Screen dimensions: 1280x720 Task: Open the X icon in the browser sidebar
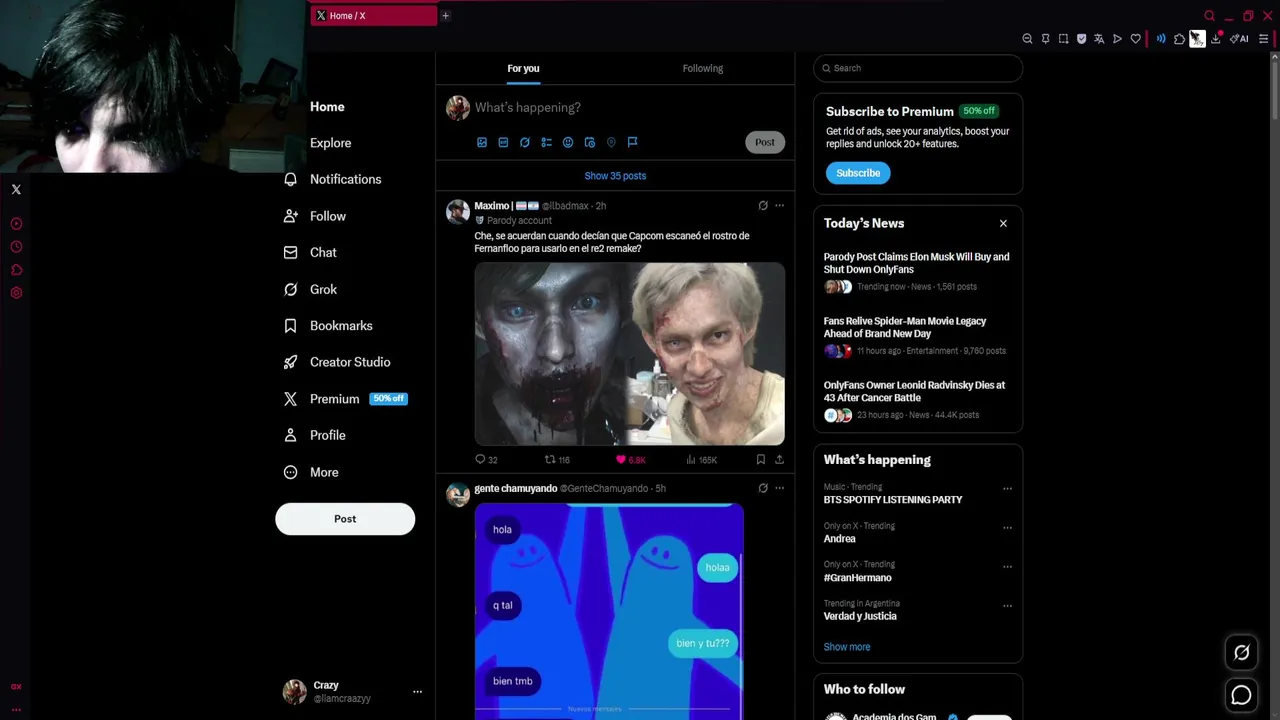16,189
